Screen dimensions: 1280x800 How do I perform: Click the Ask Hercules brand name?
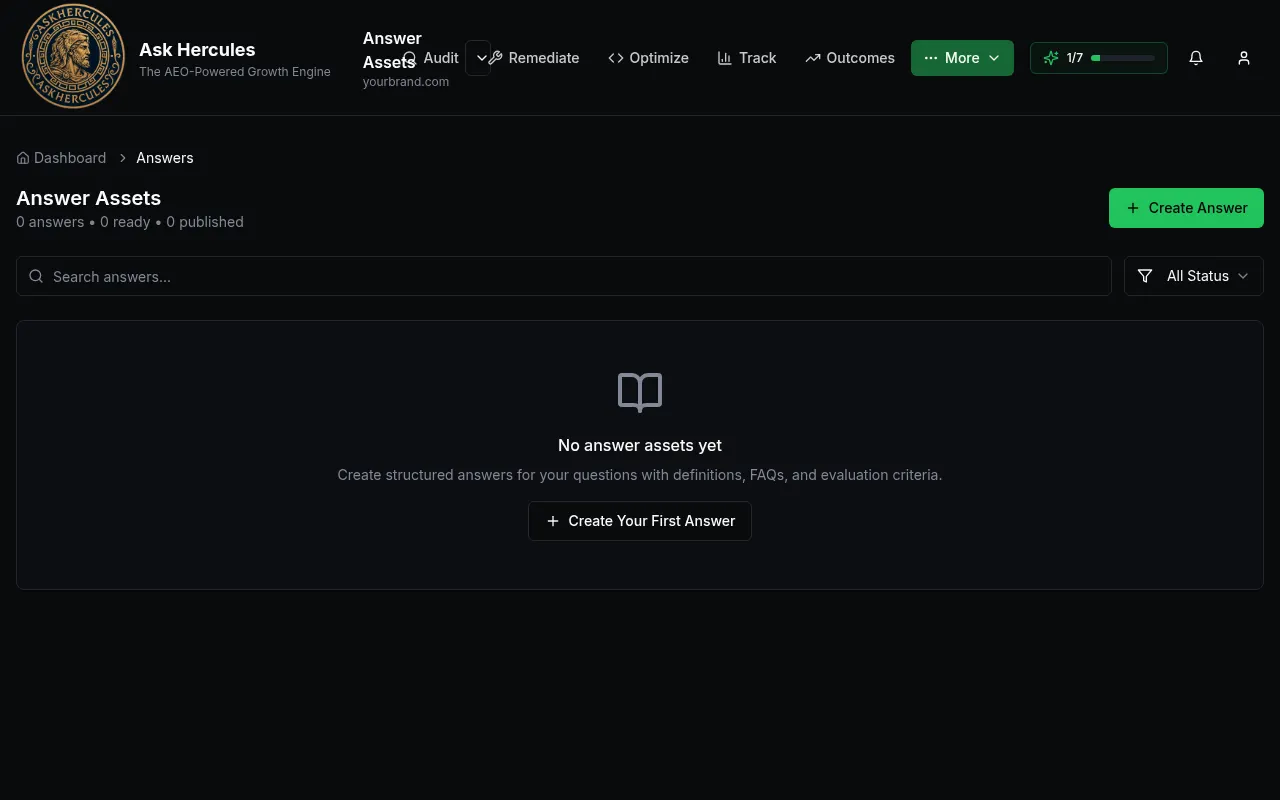tap(197, 49)
